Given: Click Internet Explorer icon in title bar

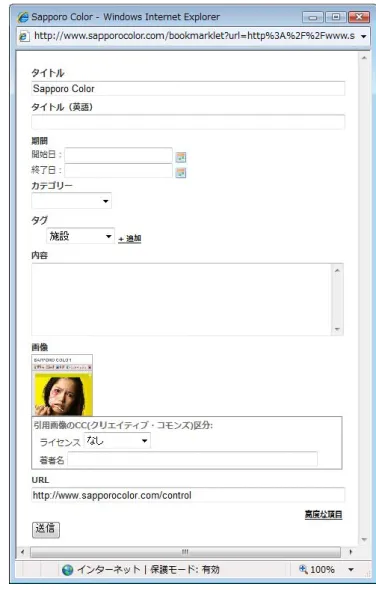Looking at the screenshot, I should pyautogui.click(x=23, y=17).
